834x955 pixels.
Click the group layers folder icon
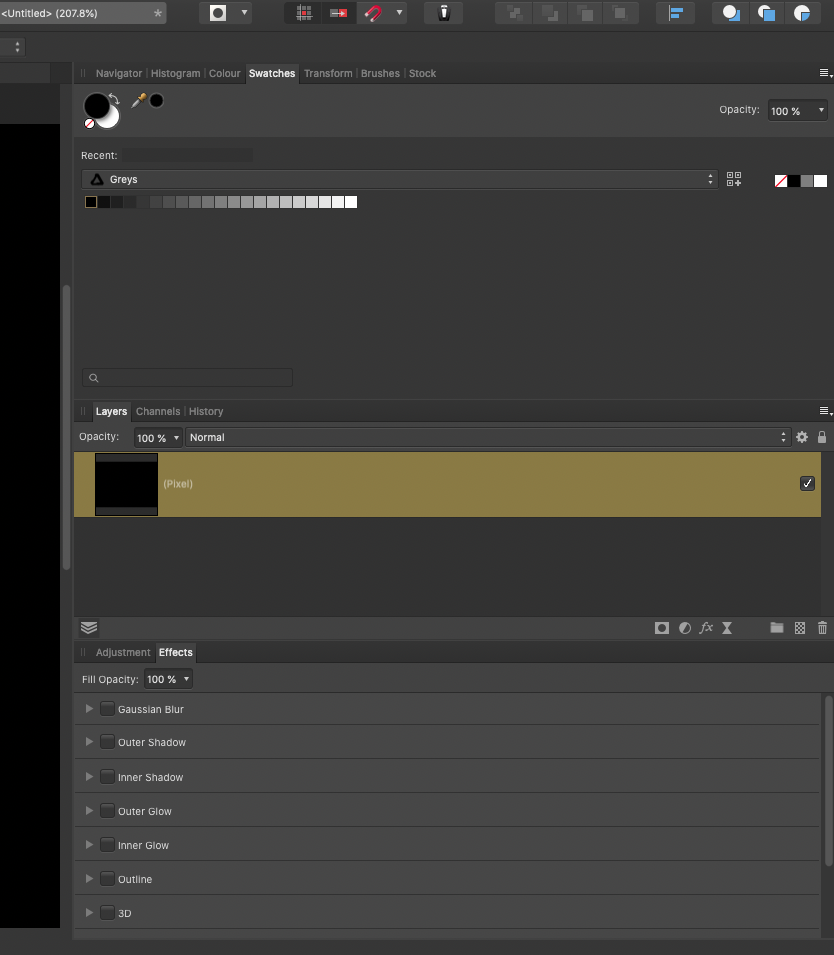coord(777,628)
